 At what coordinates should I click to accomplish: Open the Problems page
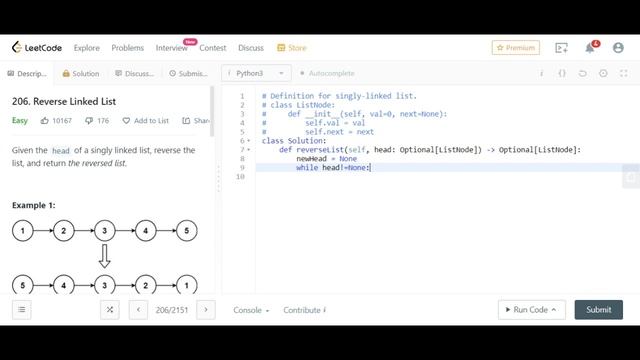click(x=128, y=48)
